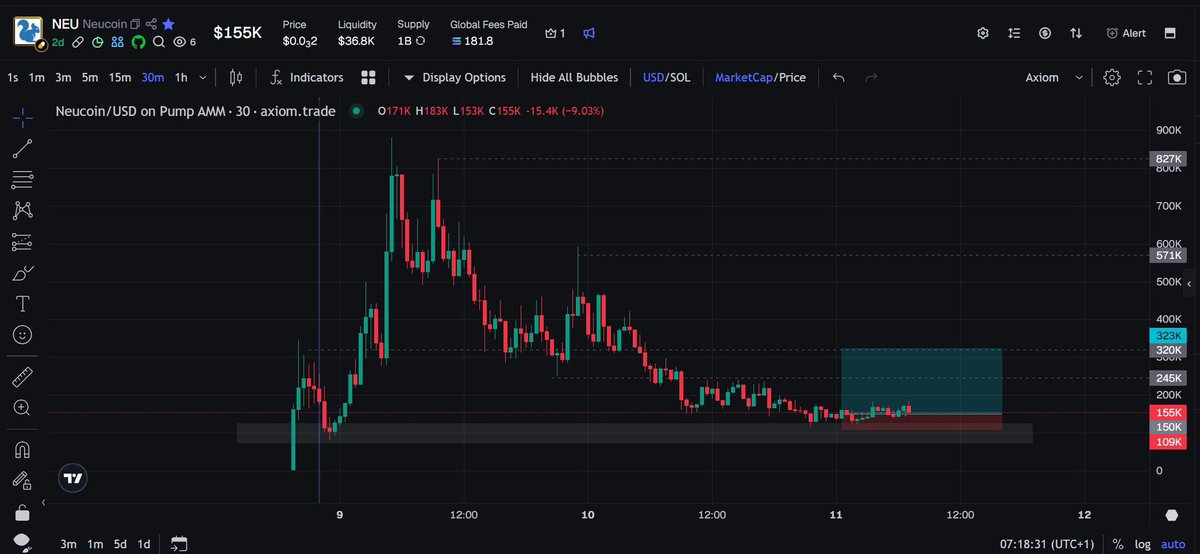Toggle magnet mode on the chart

pos(23,450)
